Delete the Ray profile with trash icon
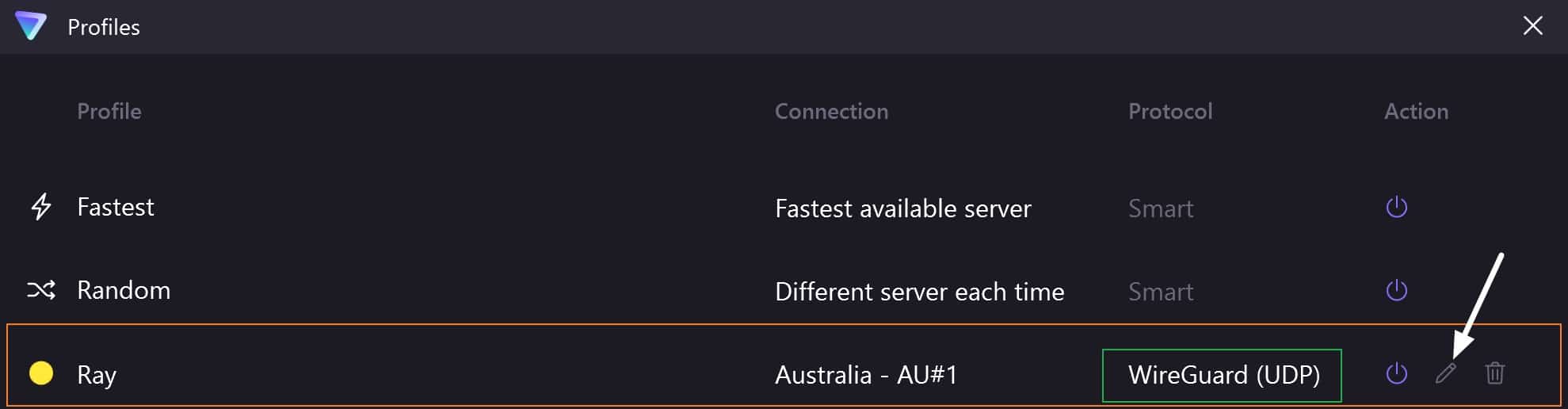This screenshot has width=1568, height=409. tap(1495, 373)
